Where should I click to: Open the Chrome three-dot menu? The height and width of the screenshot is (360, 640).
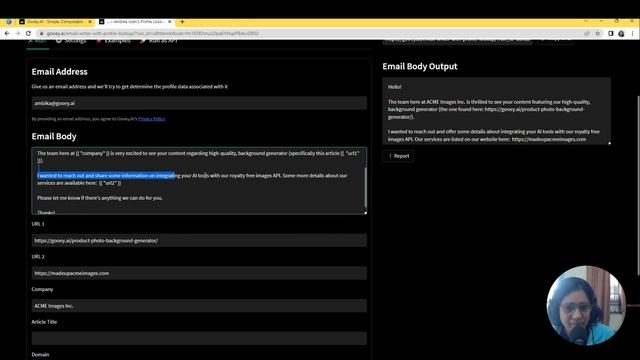632,33
